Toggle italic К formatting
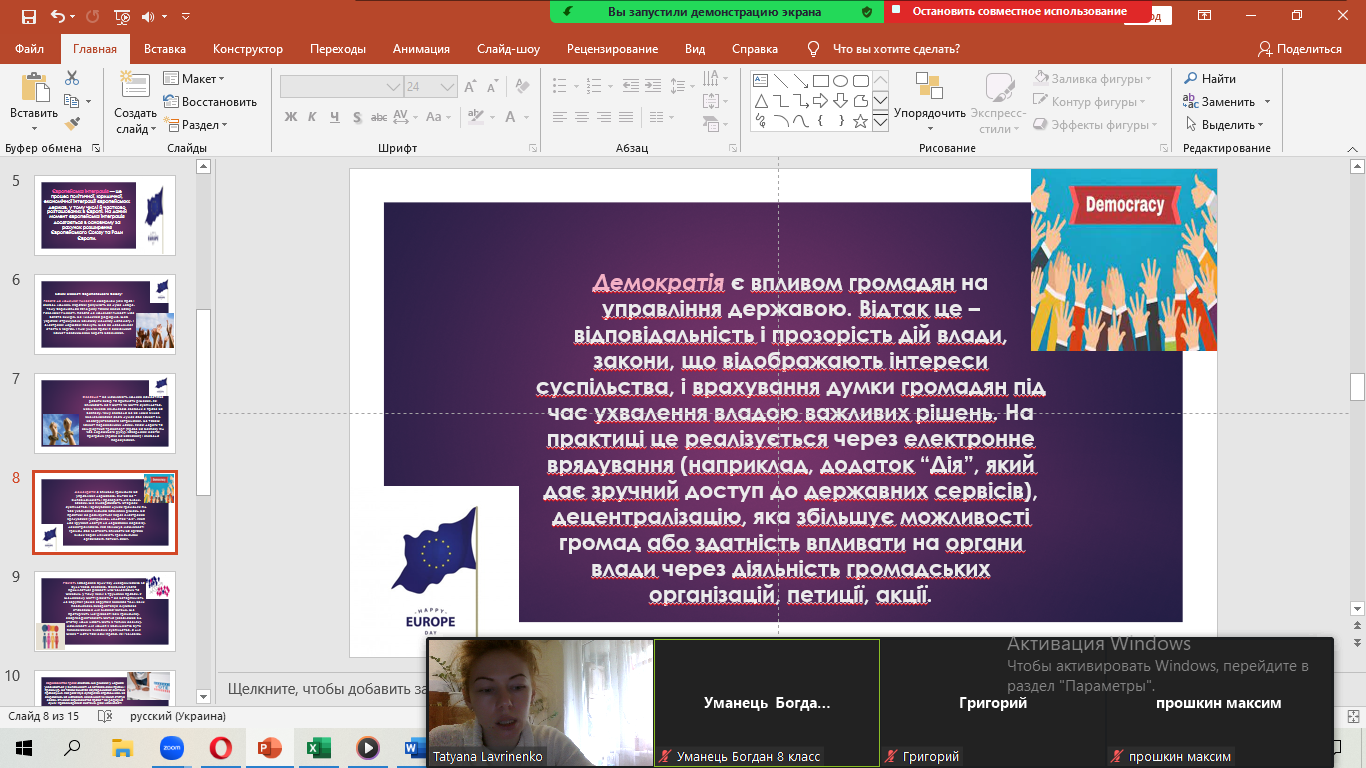This screenshot has width=1366, height=768. click(x=314, y=116)
